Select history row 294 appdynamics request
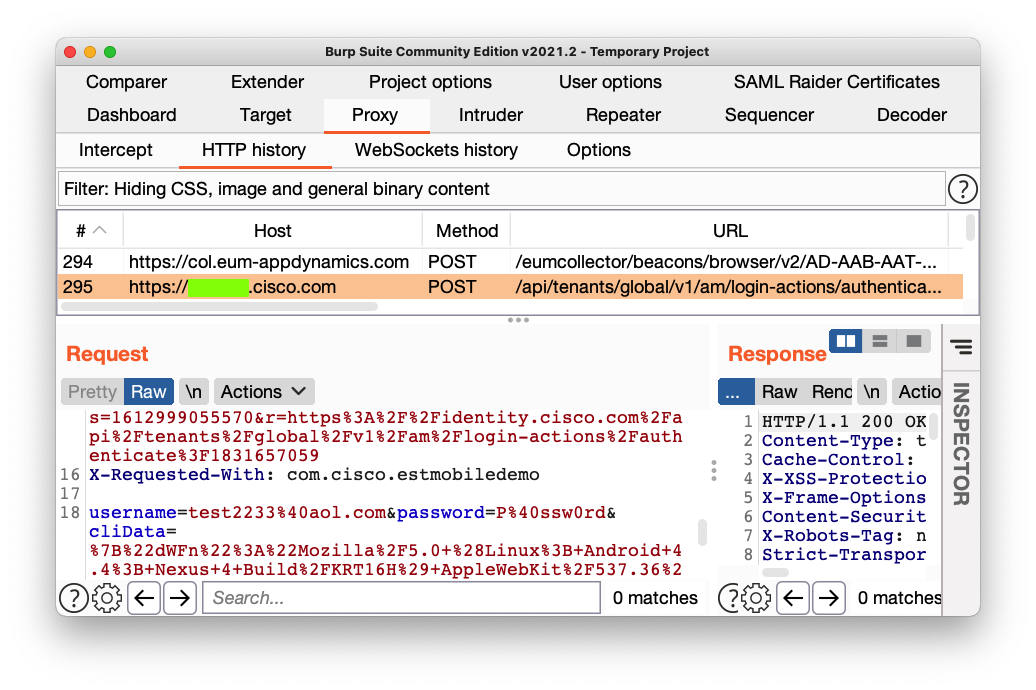 click(x=510, y=262)
